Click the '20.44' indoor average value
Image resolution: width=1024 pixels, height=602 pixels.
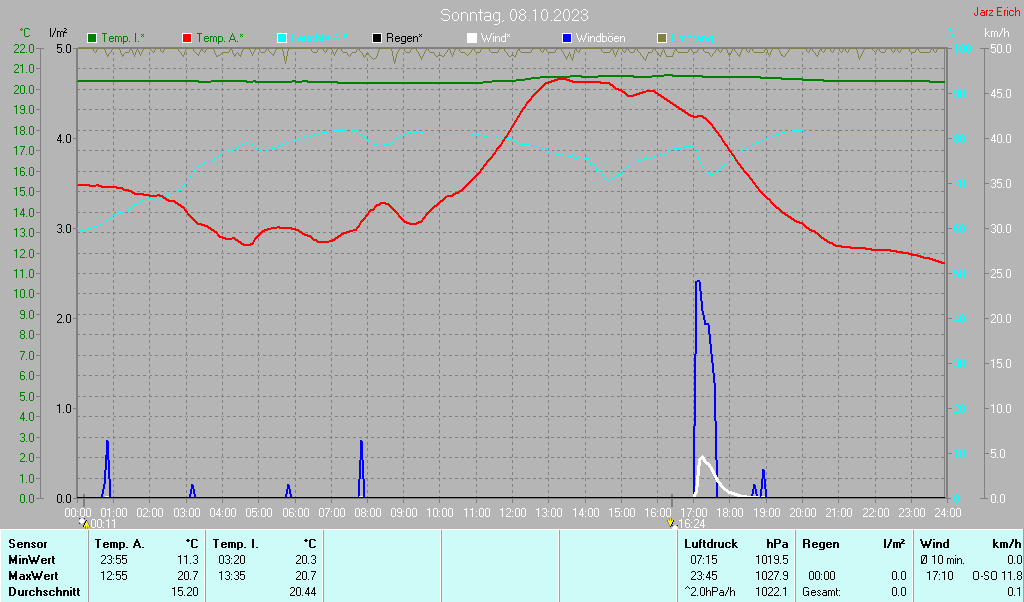point(303,592)
